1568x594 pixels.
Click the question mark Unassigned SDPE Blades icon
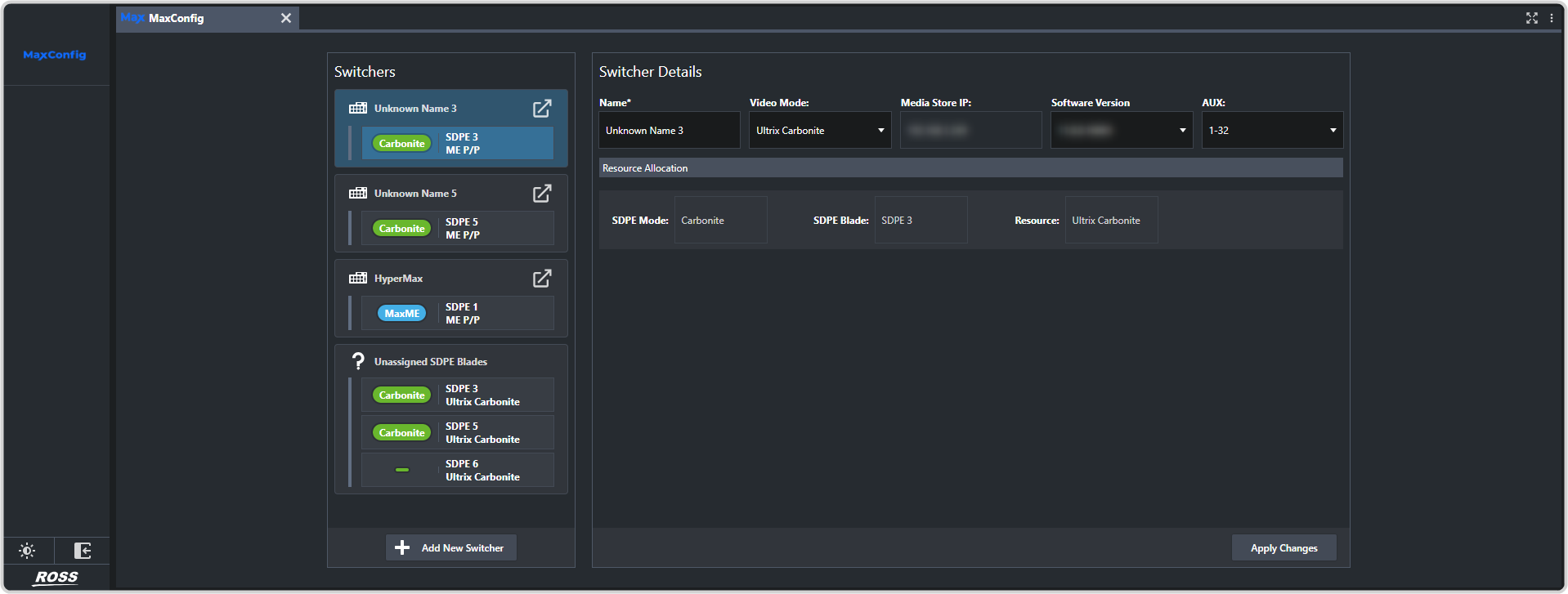click(358, 361)
